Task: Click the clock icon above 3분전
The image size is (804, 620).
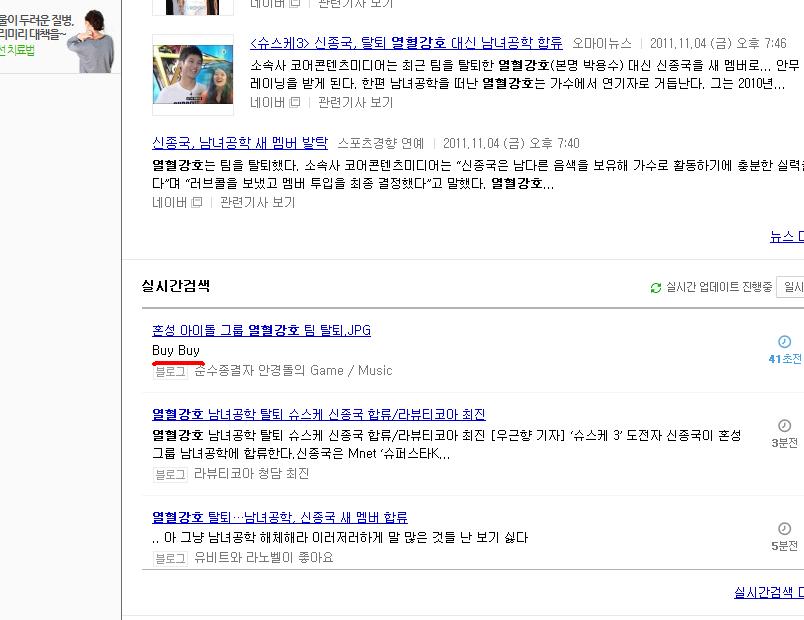Action: pyautogui.click(x=785, y=426)
